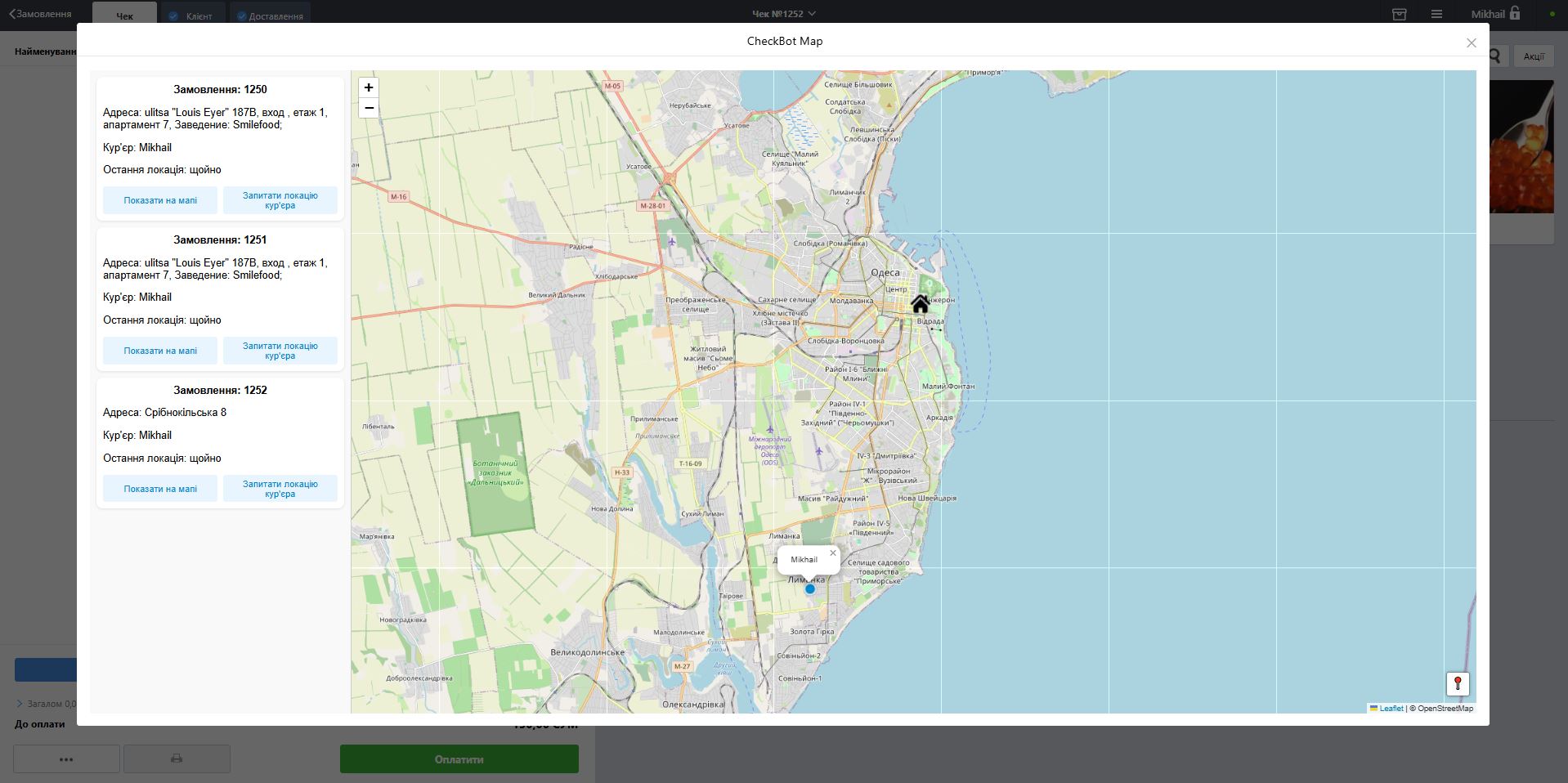
Task: Open the Leaflet attribution link
Action: pos(1391,709)
